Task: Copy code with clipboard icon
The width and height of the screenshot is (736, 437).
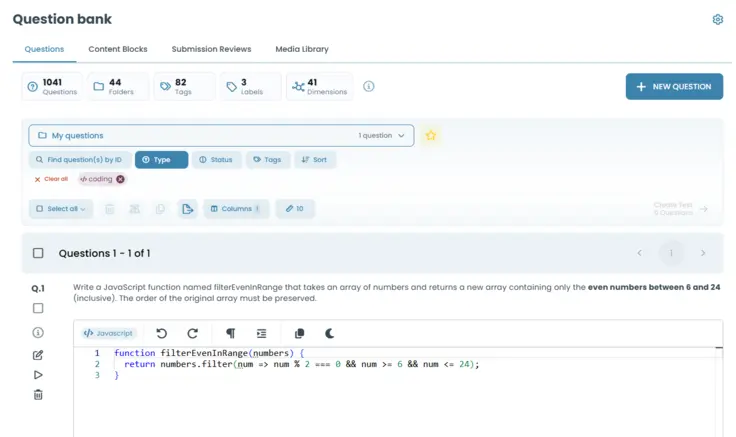Action: tap(299, 333)
